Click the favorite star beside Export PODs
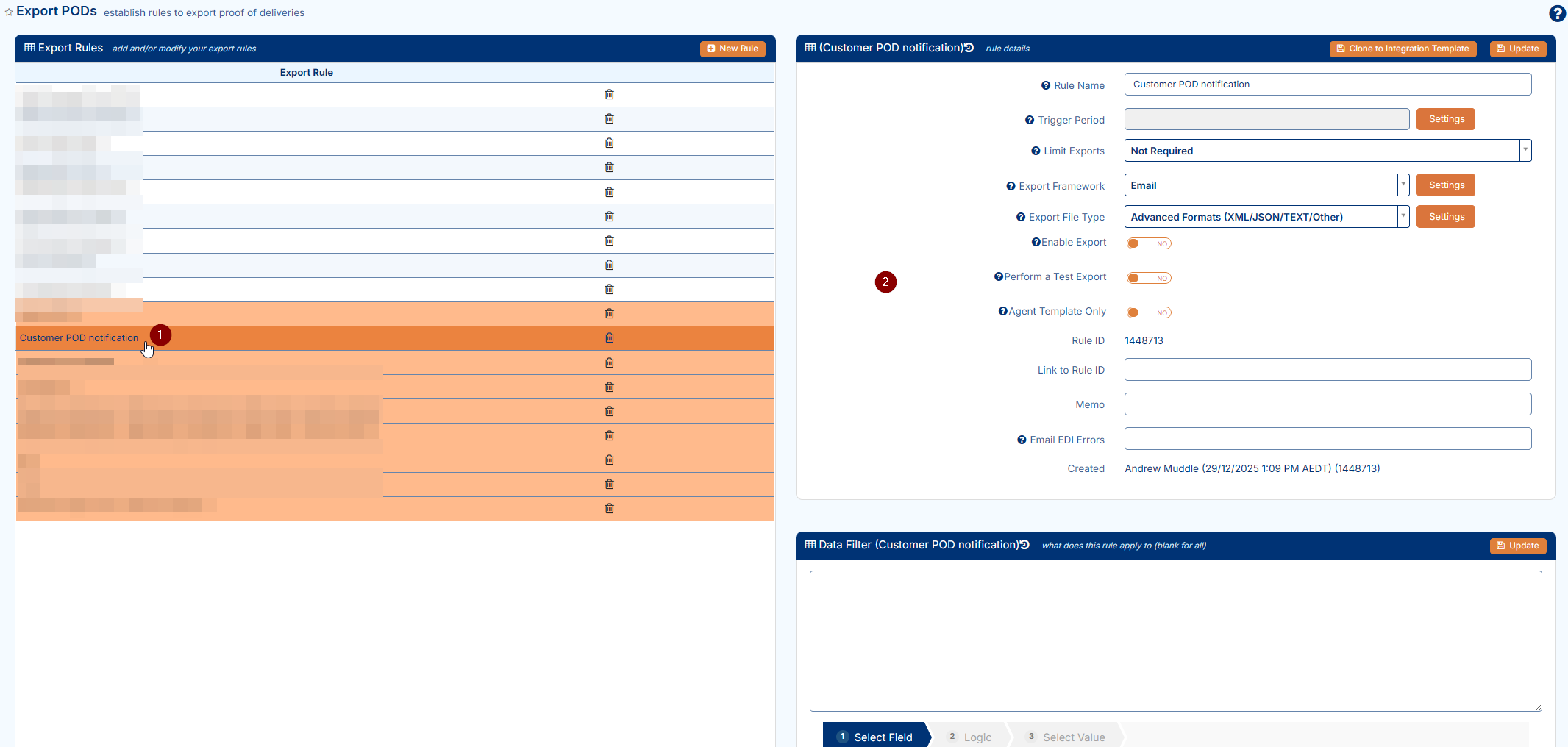Viewport: 1568px width, 747px height. point(9,12)
